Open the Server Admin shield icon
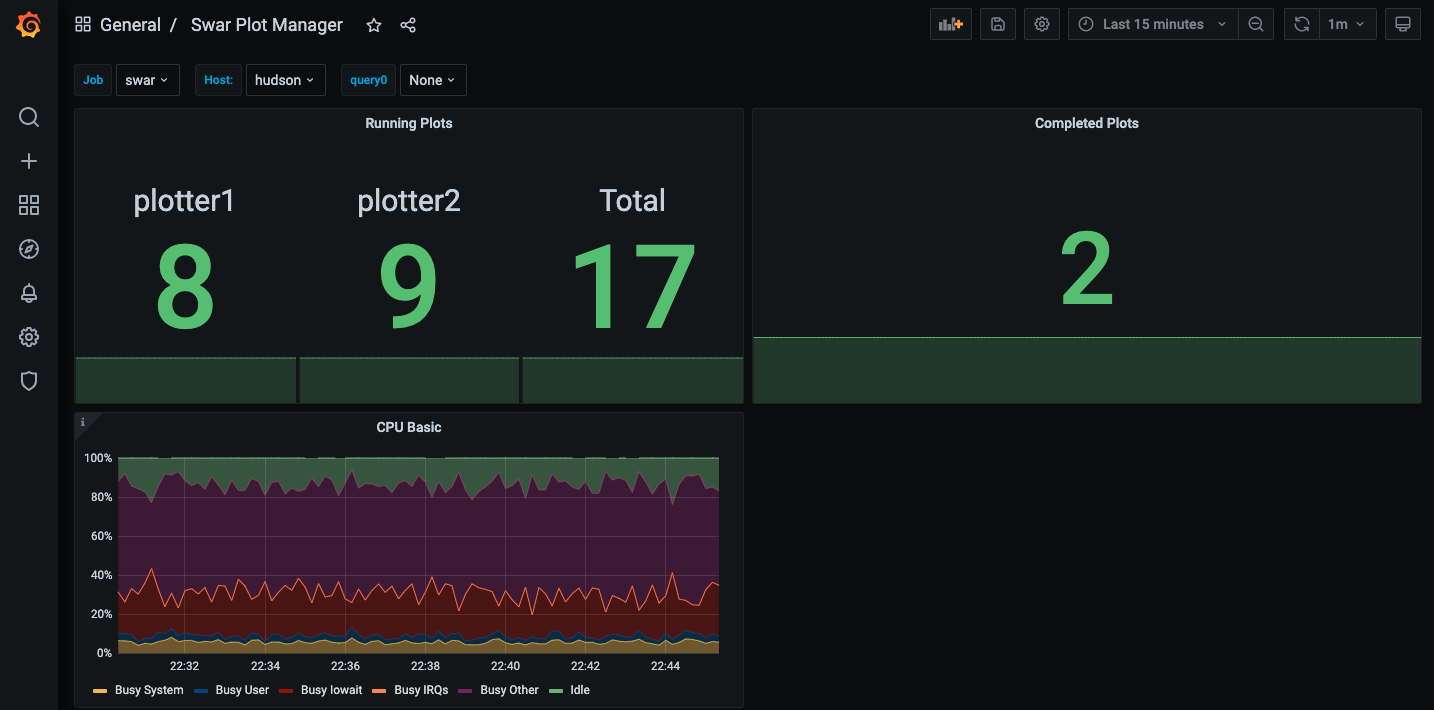This screenshot has height=710, width=1434. [29, 381]
